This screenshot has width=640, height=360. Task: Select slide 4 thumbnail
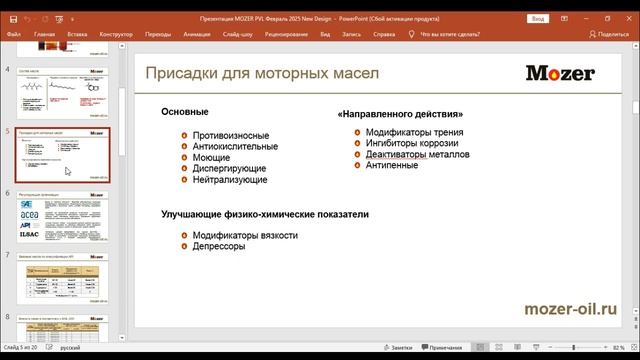63,93
